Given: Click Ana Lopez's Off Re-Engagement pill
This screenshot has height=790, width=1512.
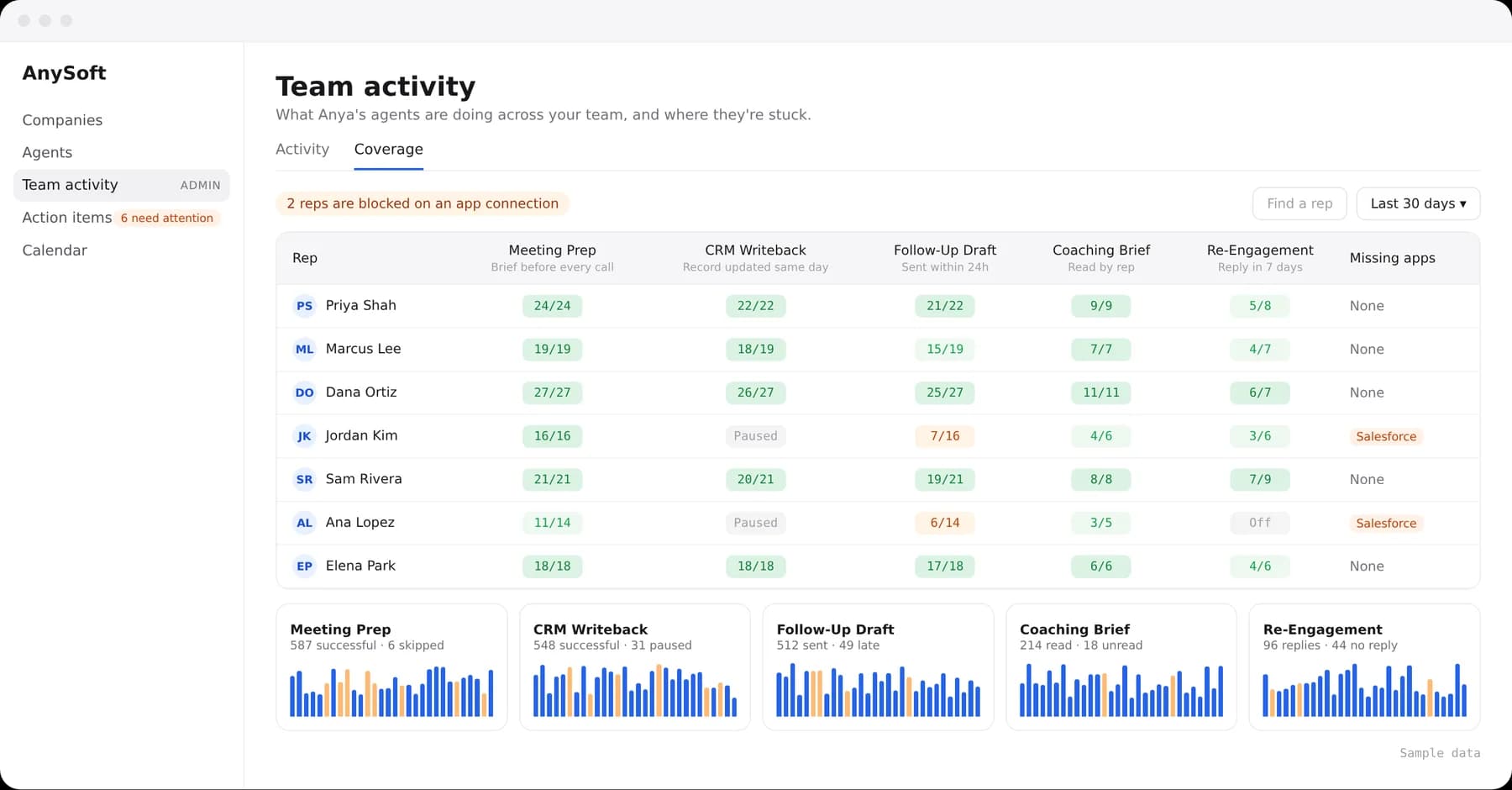Looking at the screenshot, I should [1259, 523].
